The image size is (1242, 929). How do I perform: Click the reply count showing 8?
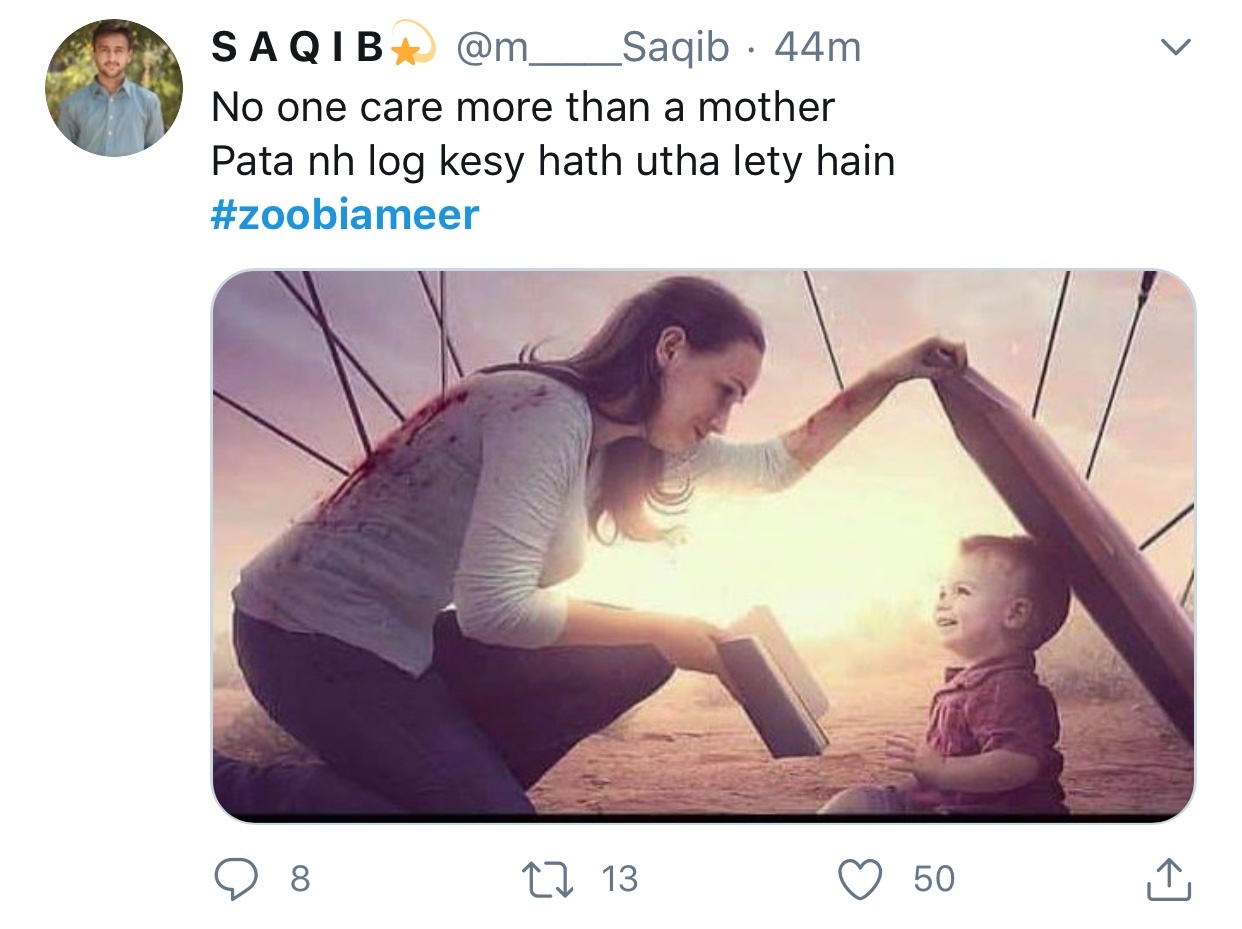point(299,879)
